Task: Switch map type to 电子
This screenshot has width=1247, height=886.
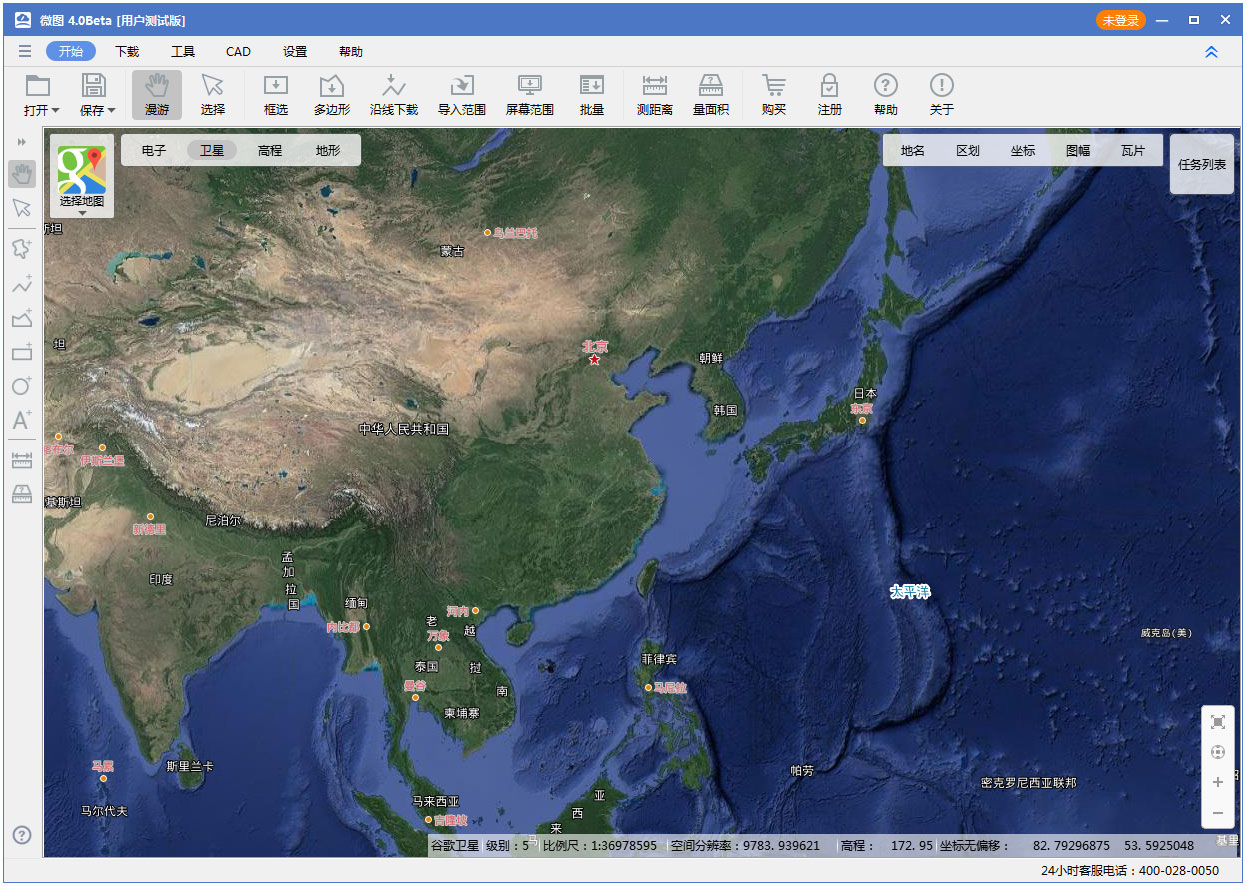Action: (154, 151)
